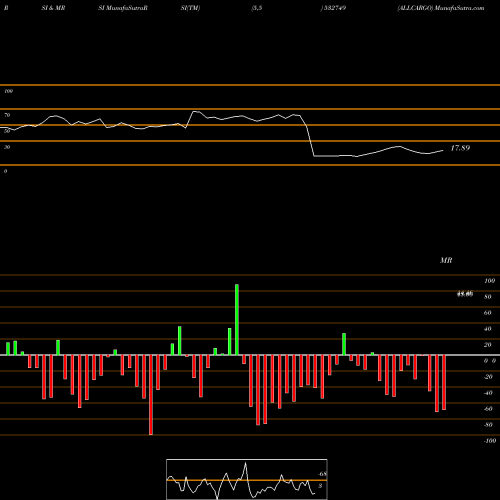Click the 'SI MunafaSutraR' header text
The height and width of the screenshot is (500, 500).
point(123,8)
